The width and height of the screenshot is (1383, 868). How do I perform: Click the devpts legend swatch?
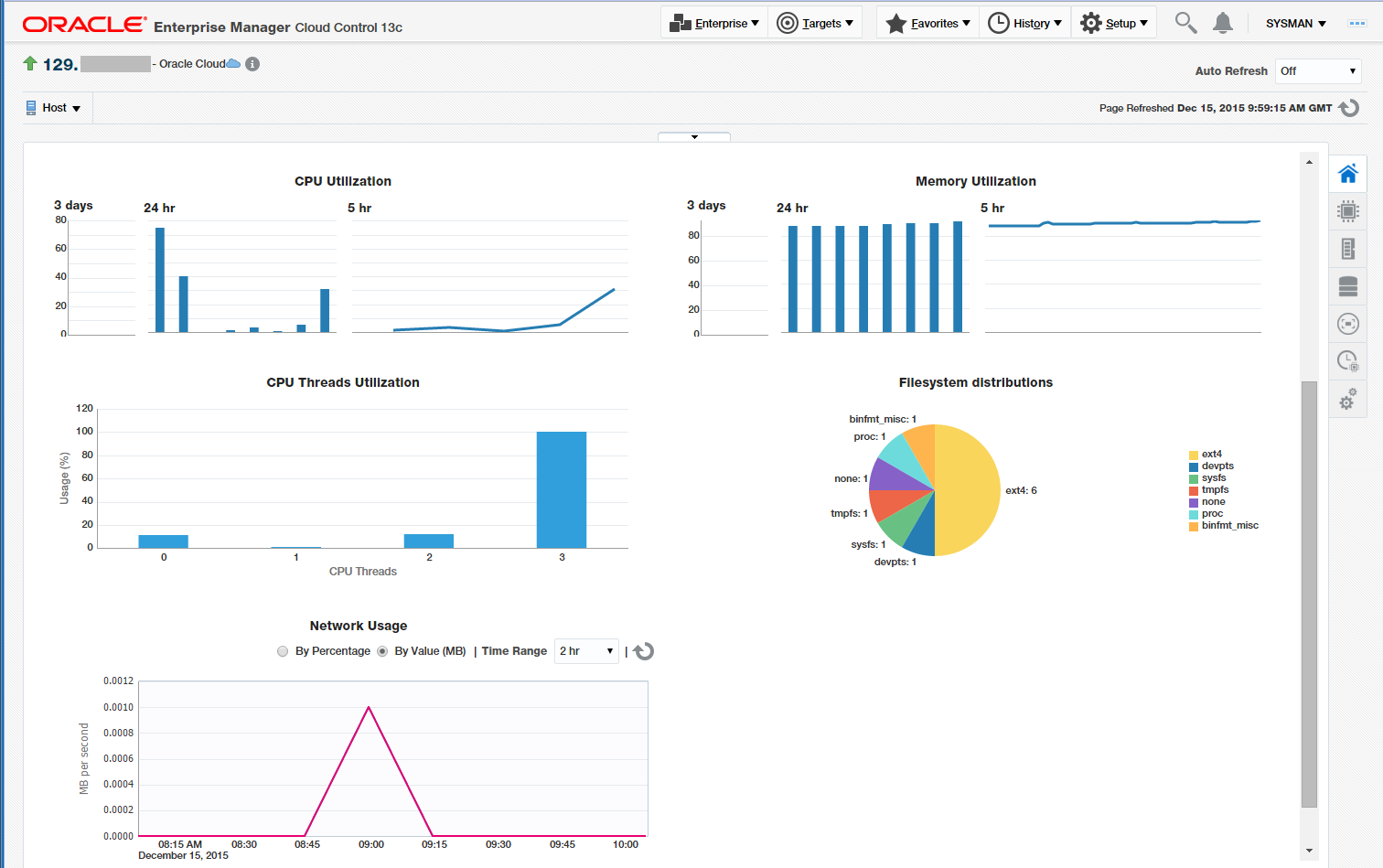1194,466
